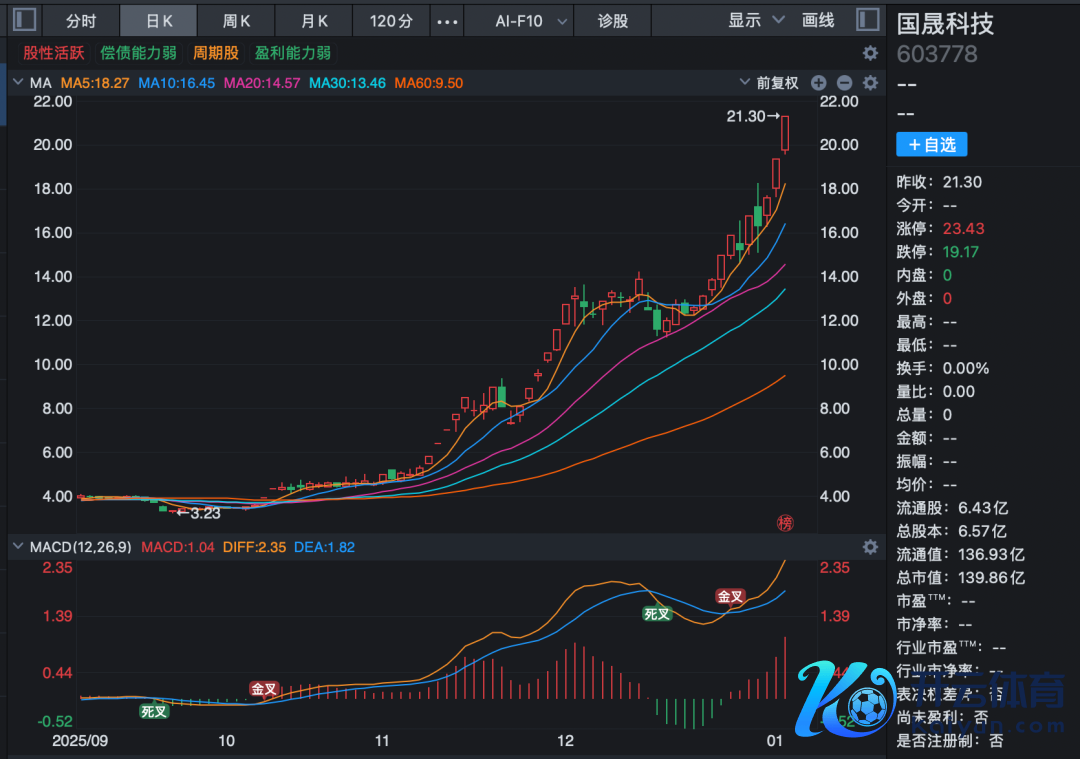The width and height of the screenshot is (1080, 759).
Task: Click the 股性活跃 tag label
Action: click(54, 53)
